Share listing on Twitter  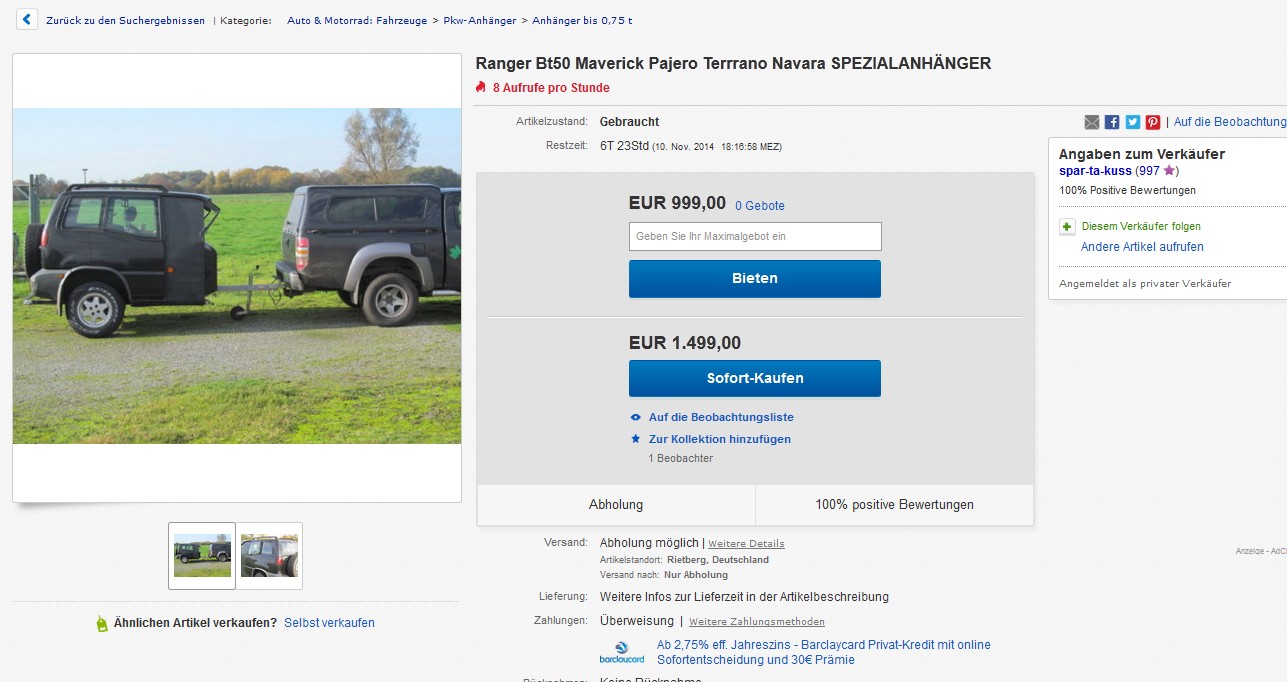click(1133, 122)
